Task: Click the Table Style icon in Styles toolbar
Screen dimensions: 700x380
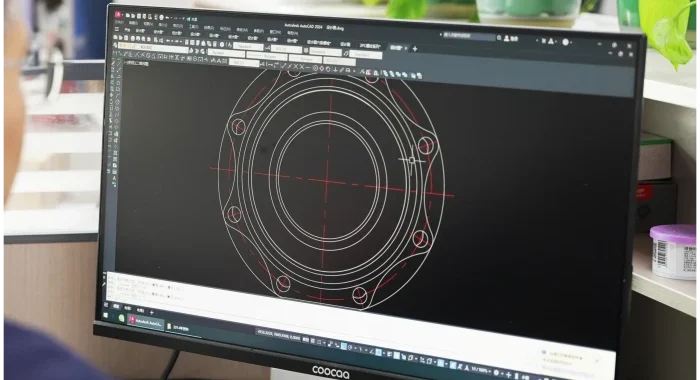Action: pos(306,50)
